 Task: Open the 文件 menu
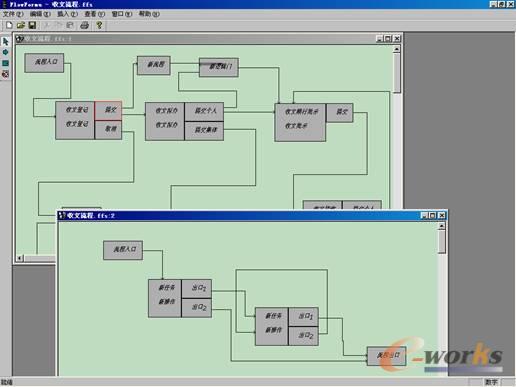coord(13,14)
